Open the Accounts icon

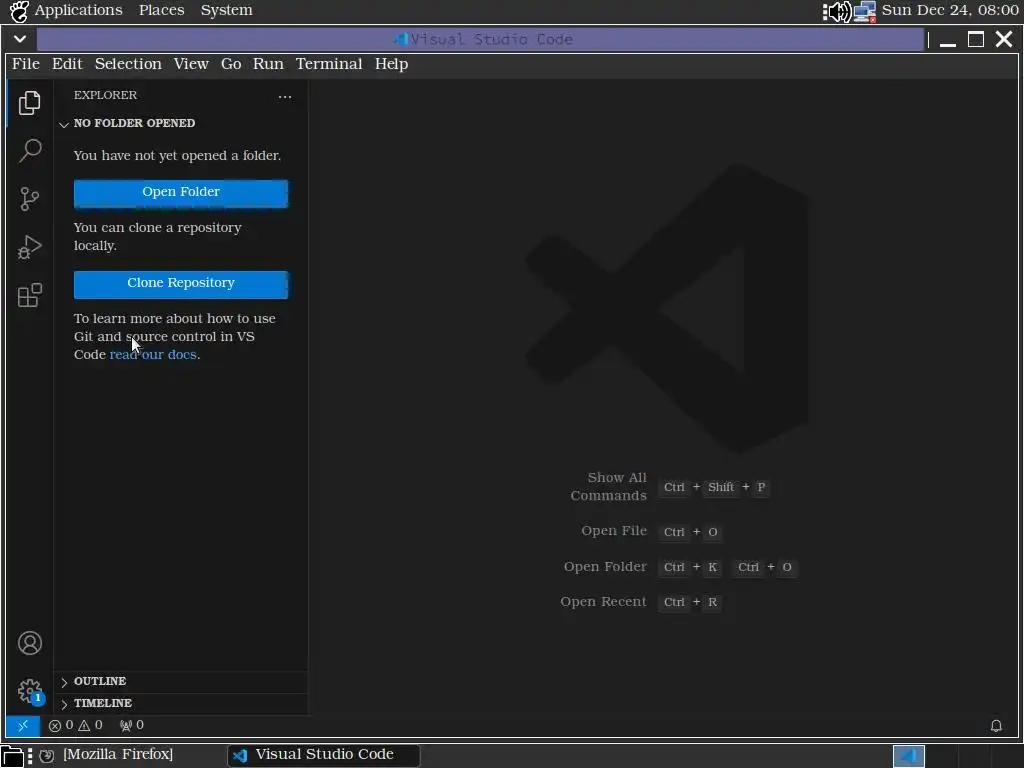point(29,643)
